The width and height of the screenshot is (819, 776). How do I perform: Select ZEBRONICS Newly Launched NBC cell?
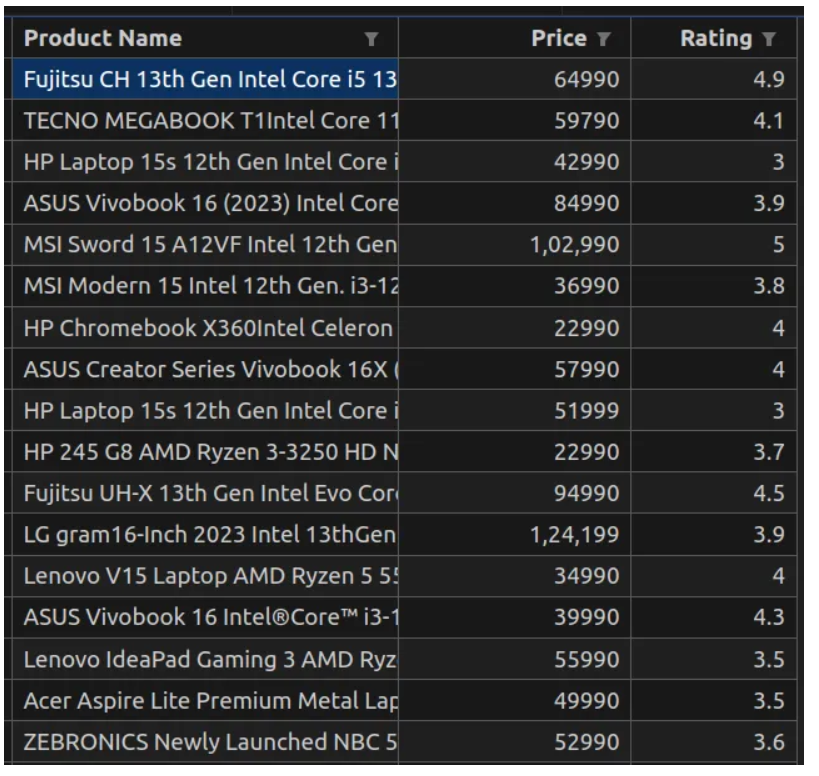coord(205,742)
